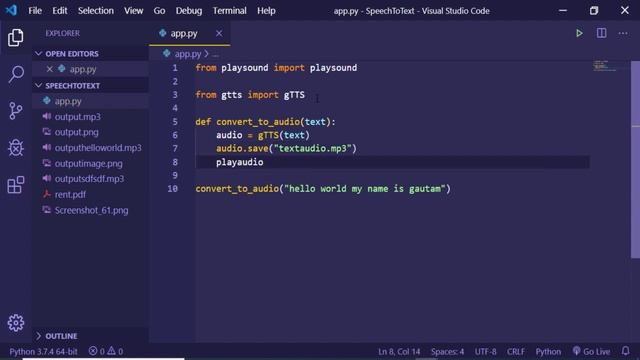640x360 pixels.
Task: Open the Search view in activity bar
Action: (x=16, y=74)
